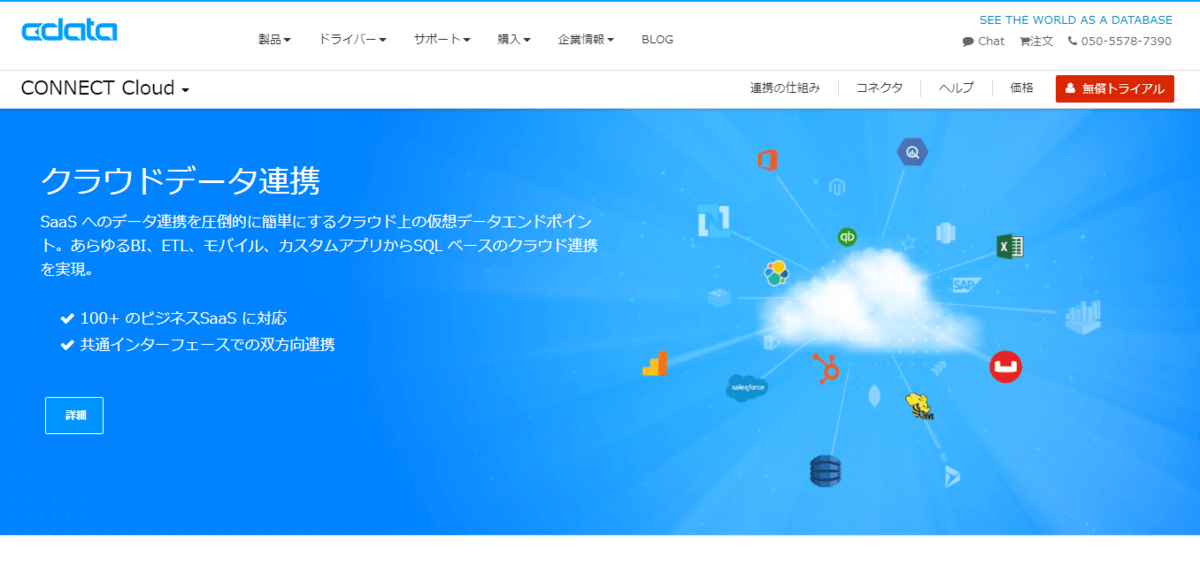The width and height of the screenshot is (1200, 573).
Task: Click the Google BigQuery hexagon icon
Action: point(912,152)
